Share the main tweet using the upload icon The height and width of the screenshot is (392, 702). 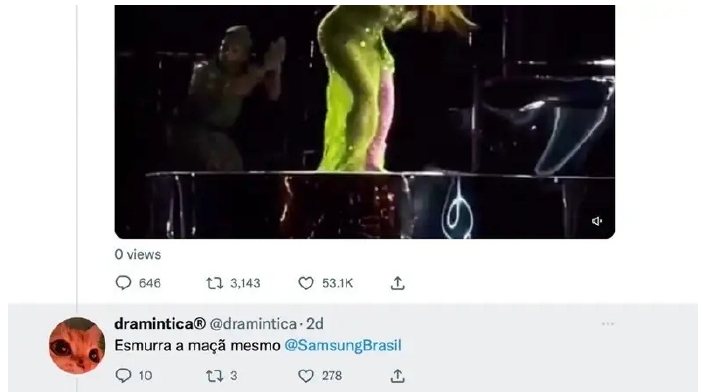point(398,283)
